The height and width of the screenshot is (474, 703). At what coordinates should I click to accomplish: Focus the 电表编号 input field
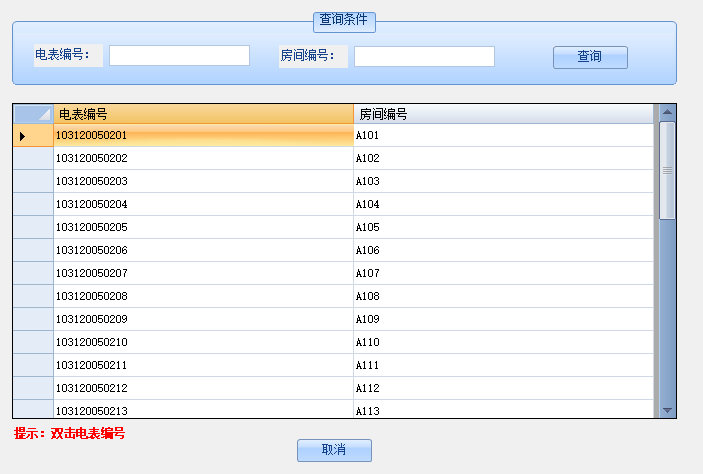[179, 56]
